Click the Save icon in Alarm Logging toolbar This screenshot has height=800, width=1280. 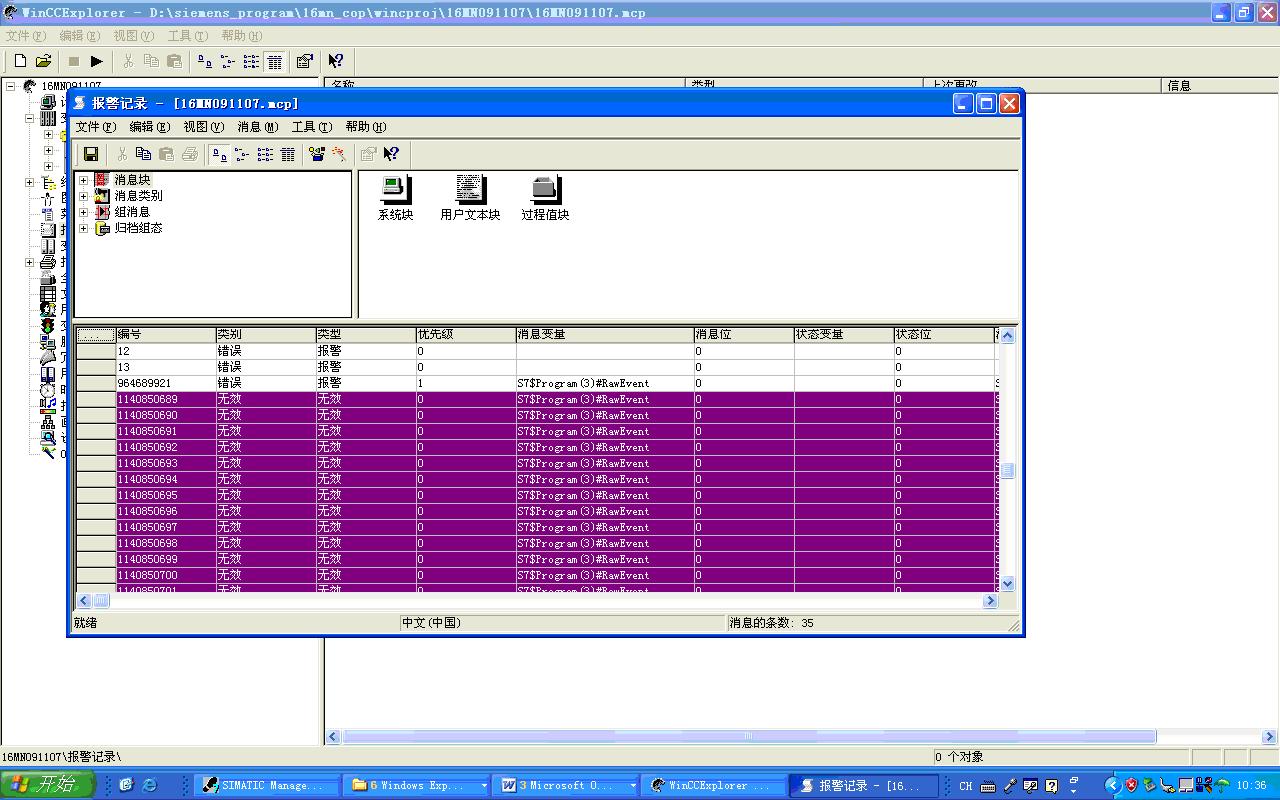[90, 154]
